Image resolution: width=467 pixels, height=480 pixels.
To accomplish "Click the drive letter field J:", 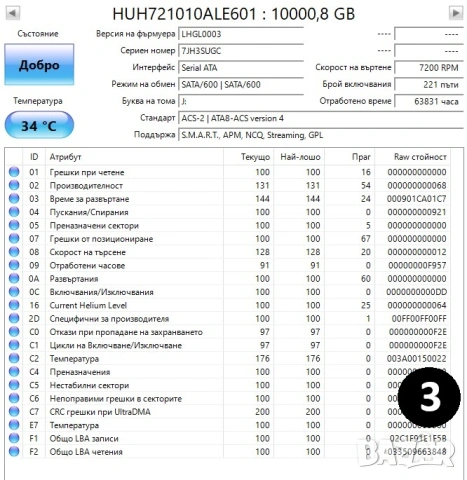I will click(x=241, y=101).
